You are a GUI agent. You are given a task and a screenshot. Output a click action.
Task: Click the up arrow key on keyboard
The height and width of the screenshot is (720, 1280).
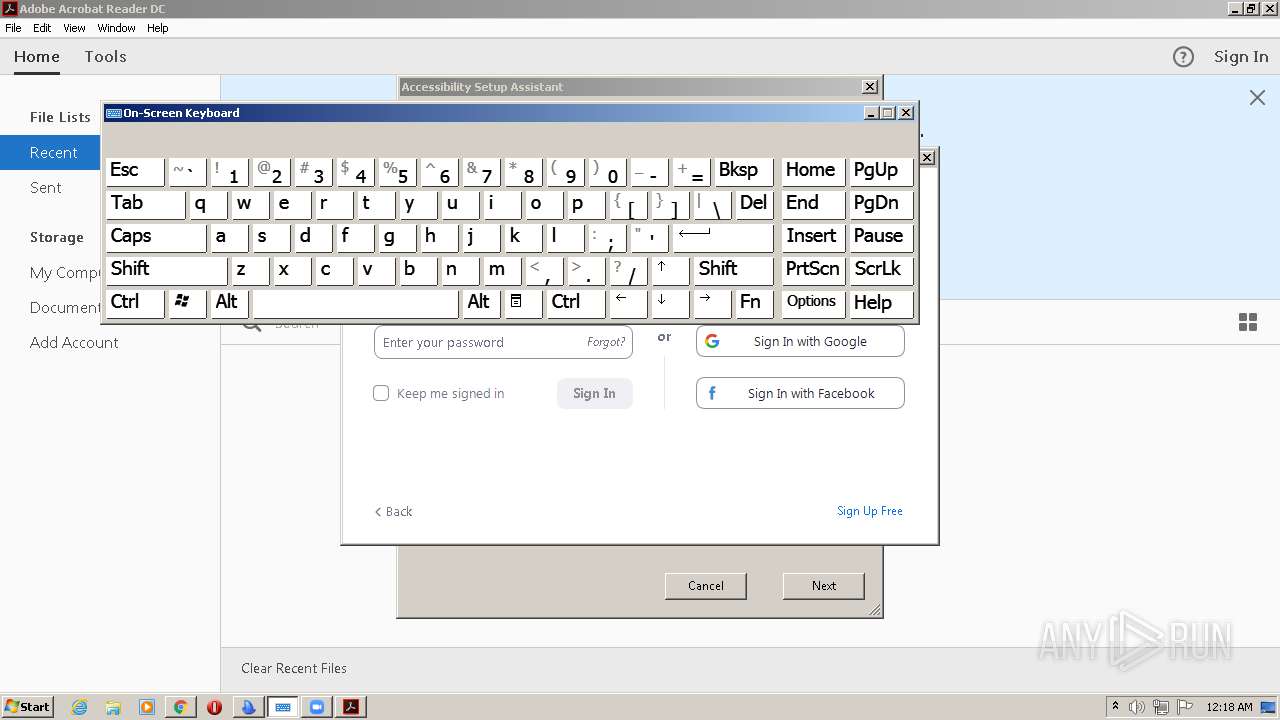pos(670,269)
